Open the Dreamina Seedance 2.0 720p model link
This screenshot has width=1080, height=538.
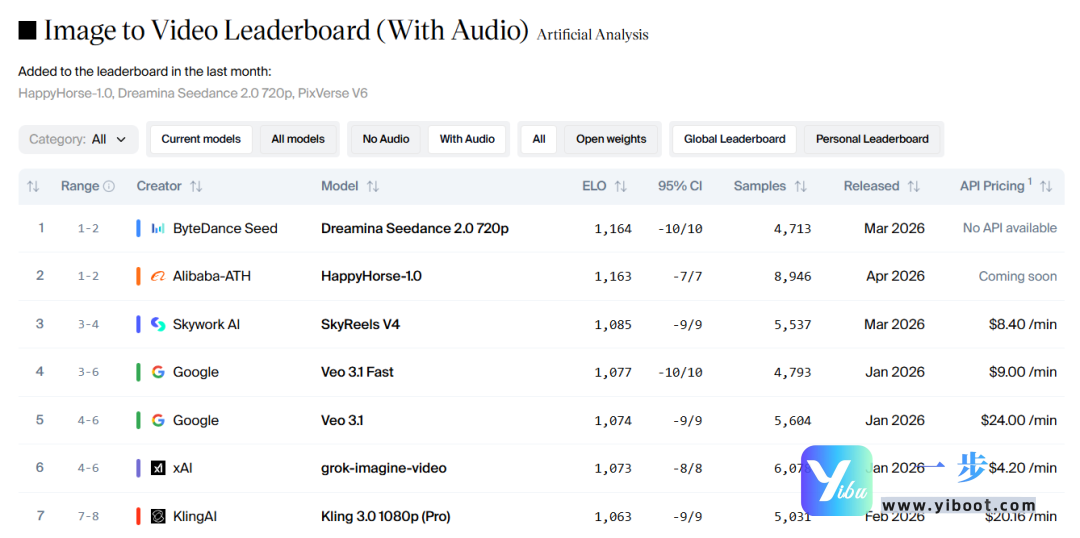pyautogui.click(x=414, y=229)
